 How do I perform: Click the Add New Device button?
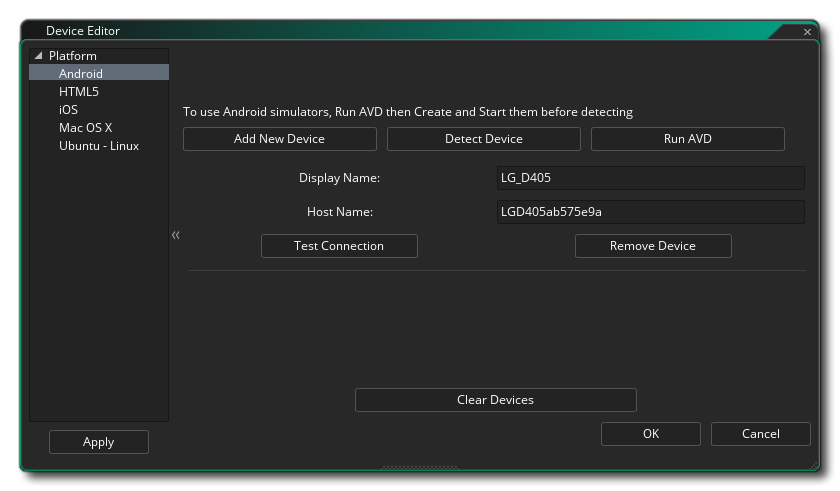(279, 139)
